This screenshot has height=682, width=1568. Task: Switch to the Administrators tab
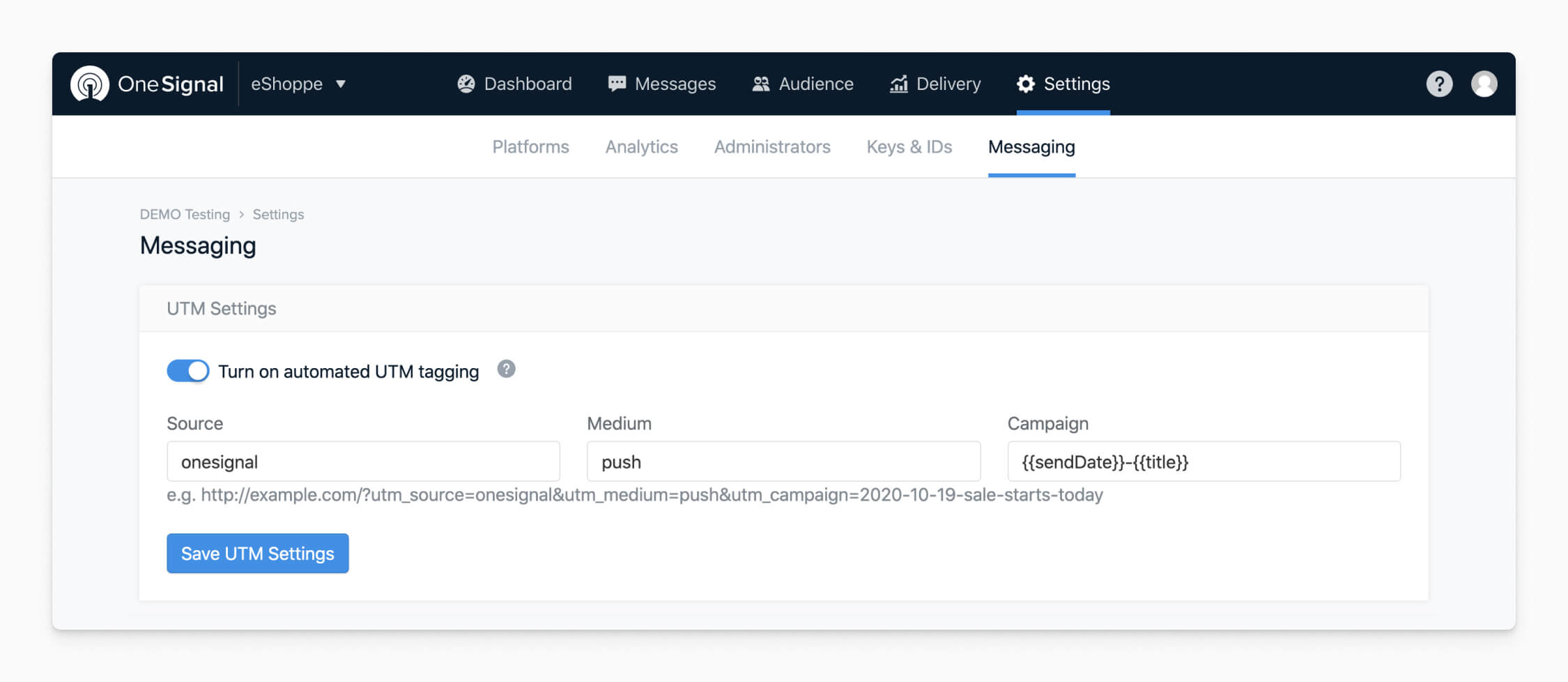[x=772, y=146]
